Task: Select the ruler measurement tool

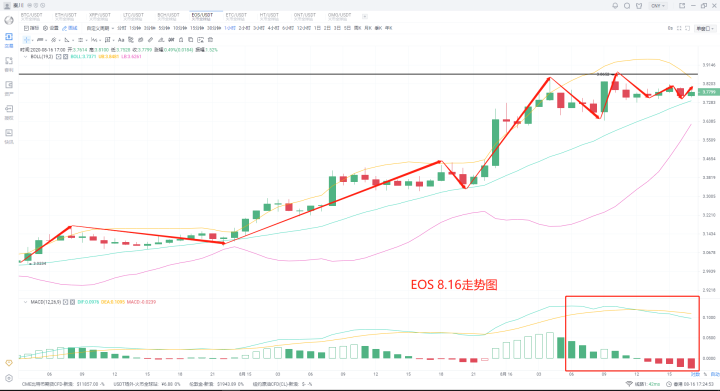Action: (150, 40)
